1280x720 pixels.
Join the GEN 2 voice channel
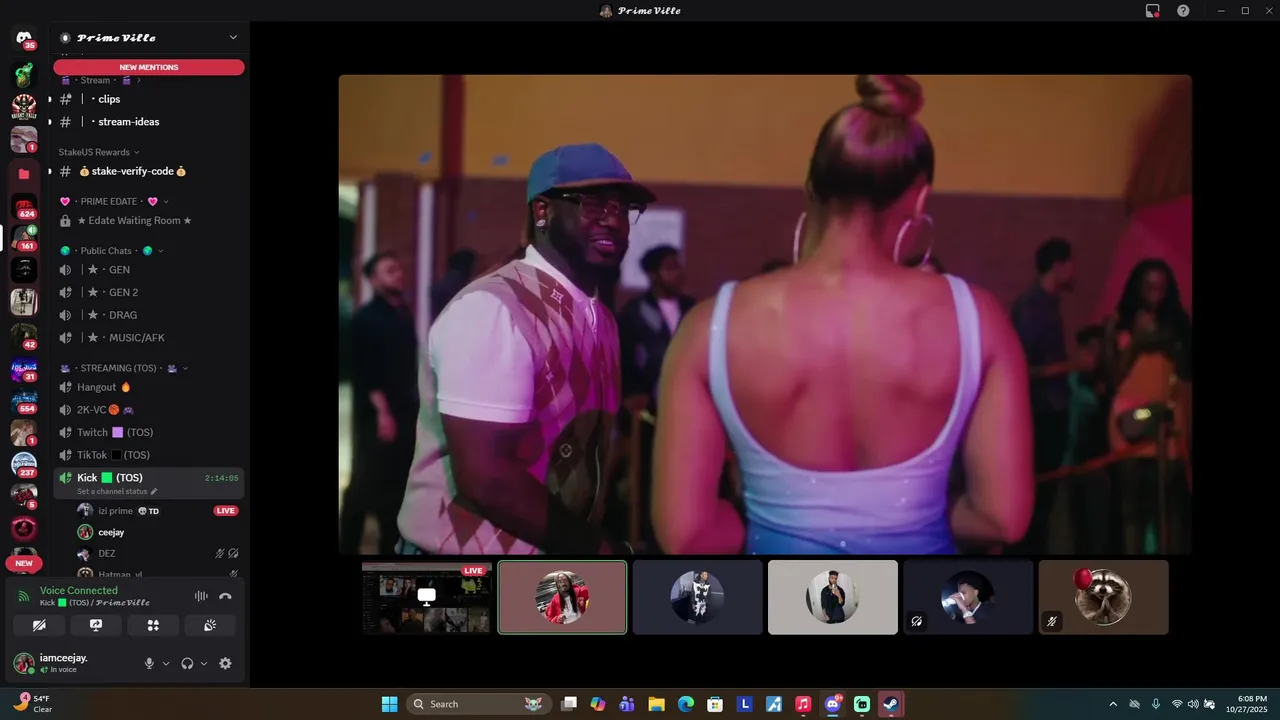point(149,292)
